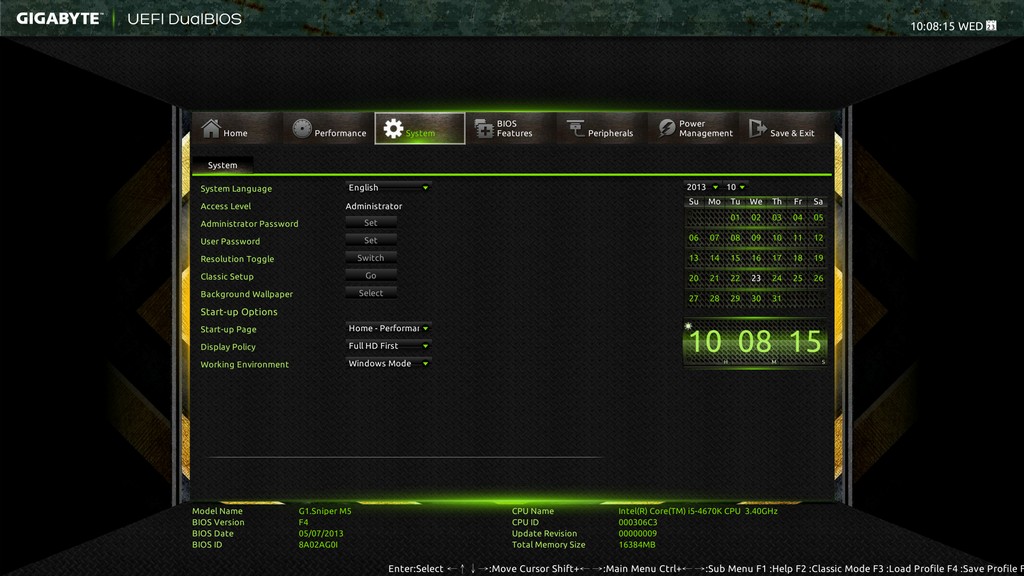
Task: Open the Performance tab
Action: click(x=328, y=129)
